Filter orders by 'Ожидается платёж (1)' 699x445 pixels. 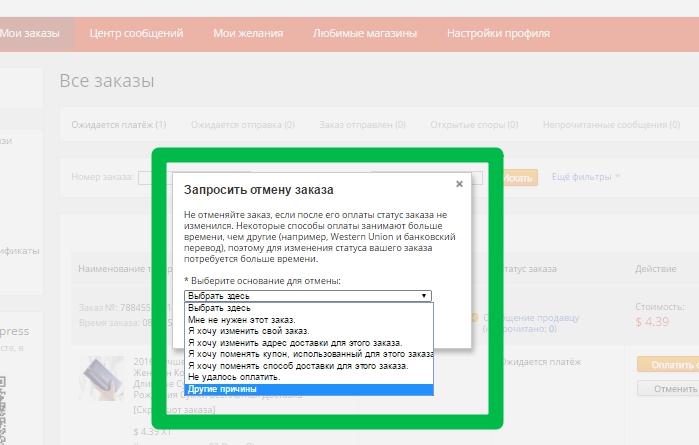[119, 125]
